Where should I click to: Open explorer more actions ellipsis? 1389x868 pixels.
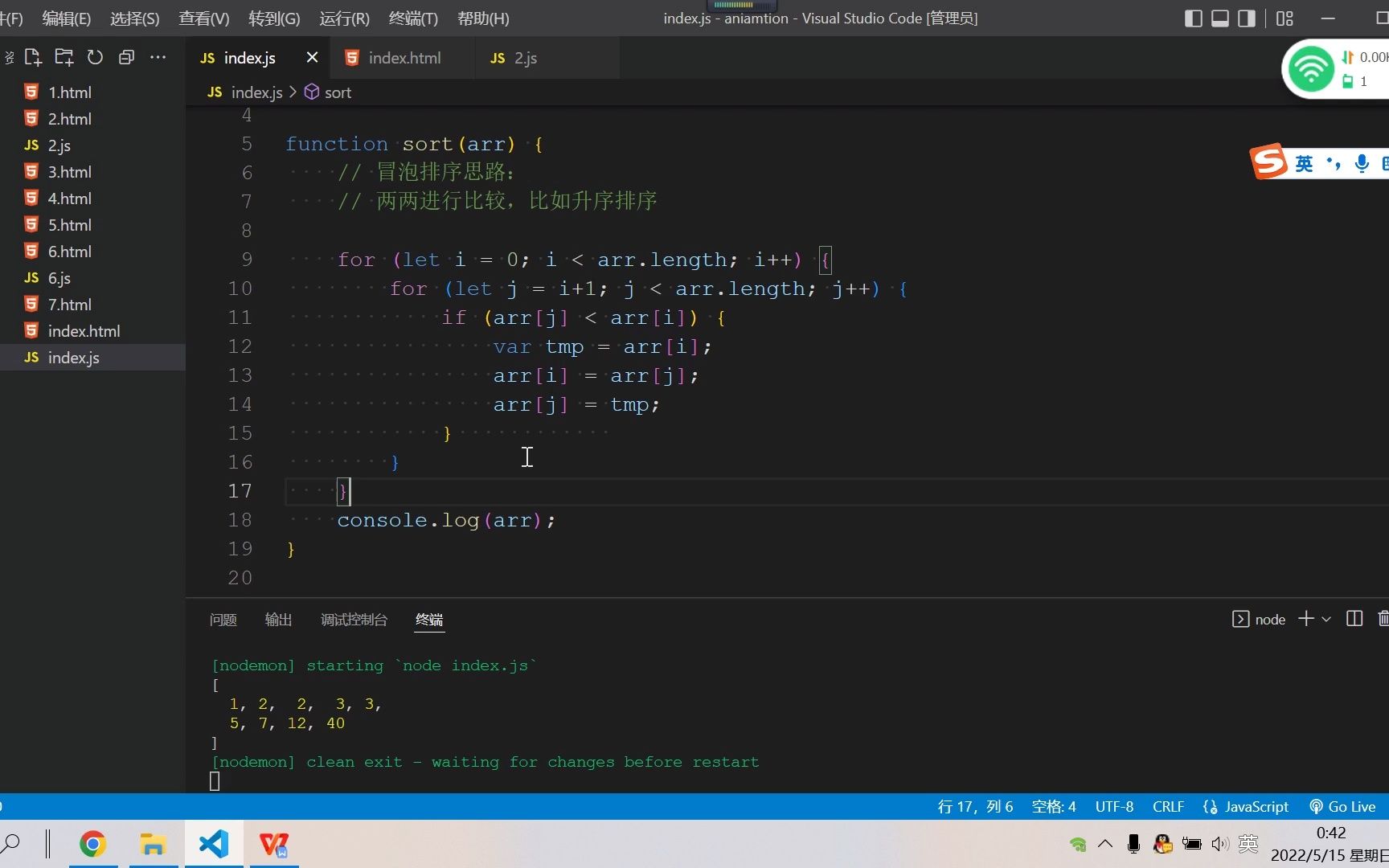(158, 57)
